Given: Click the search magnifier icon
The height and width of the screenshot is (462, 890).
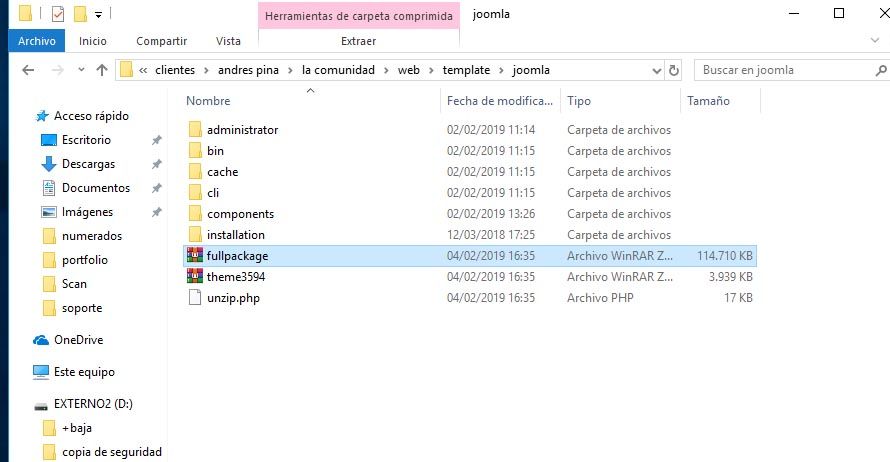Looking at the screenshot, I should 881,70.
